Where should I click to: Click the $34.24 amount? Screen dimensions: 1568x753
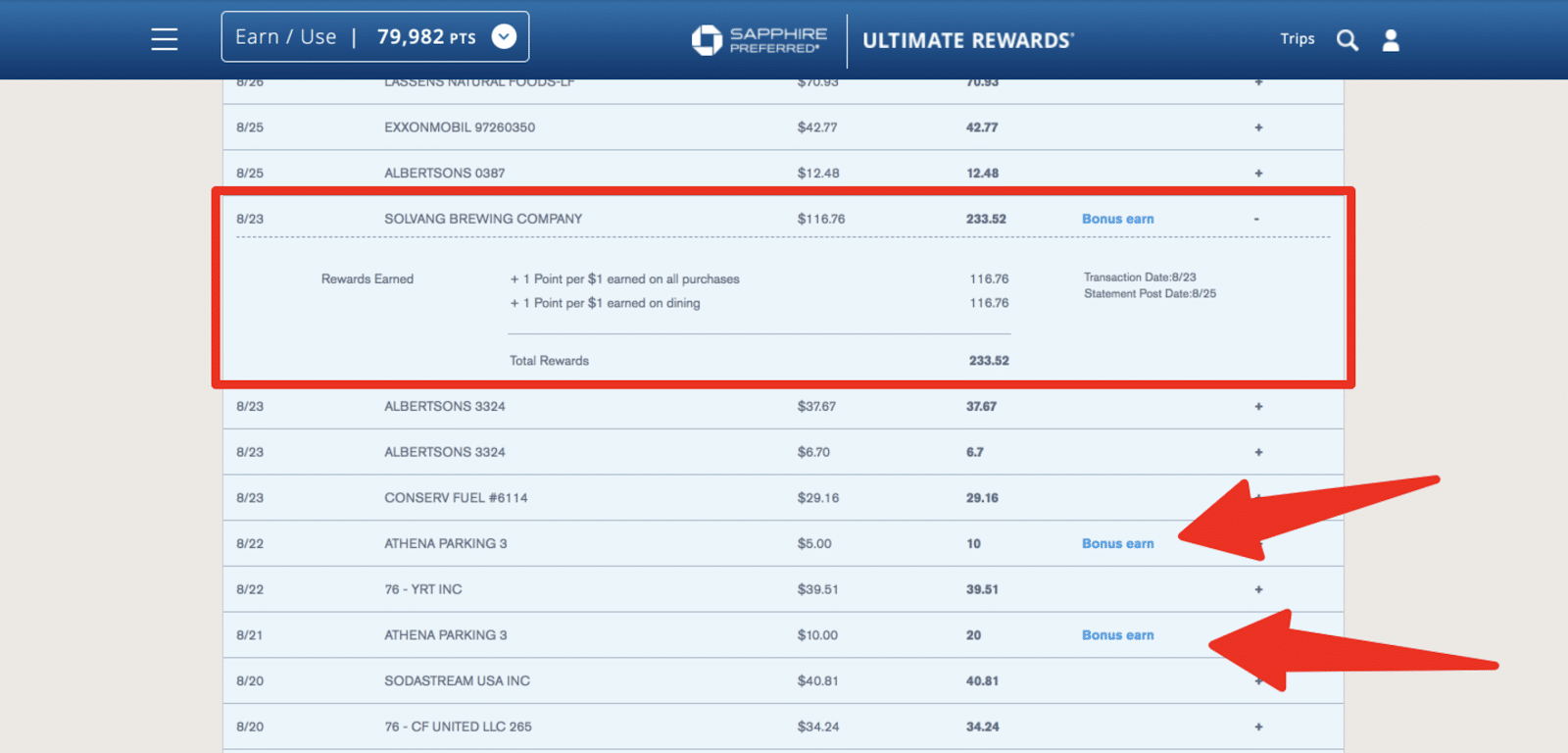[817, 727]
